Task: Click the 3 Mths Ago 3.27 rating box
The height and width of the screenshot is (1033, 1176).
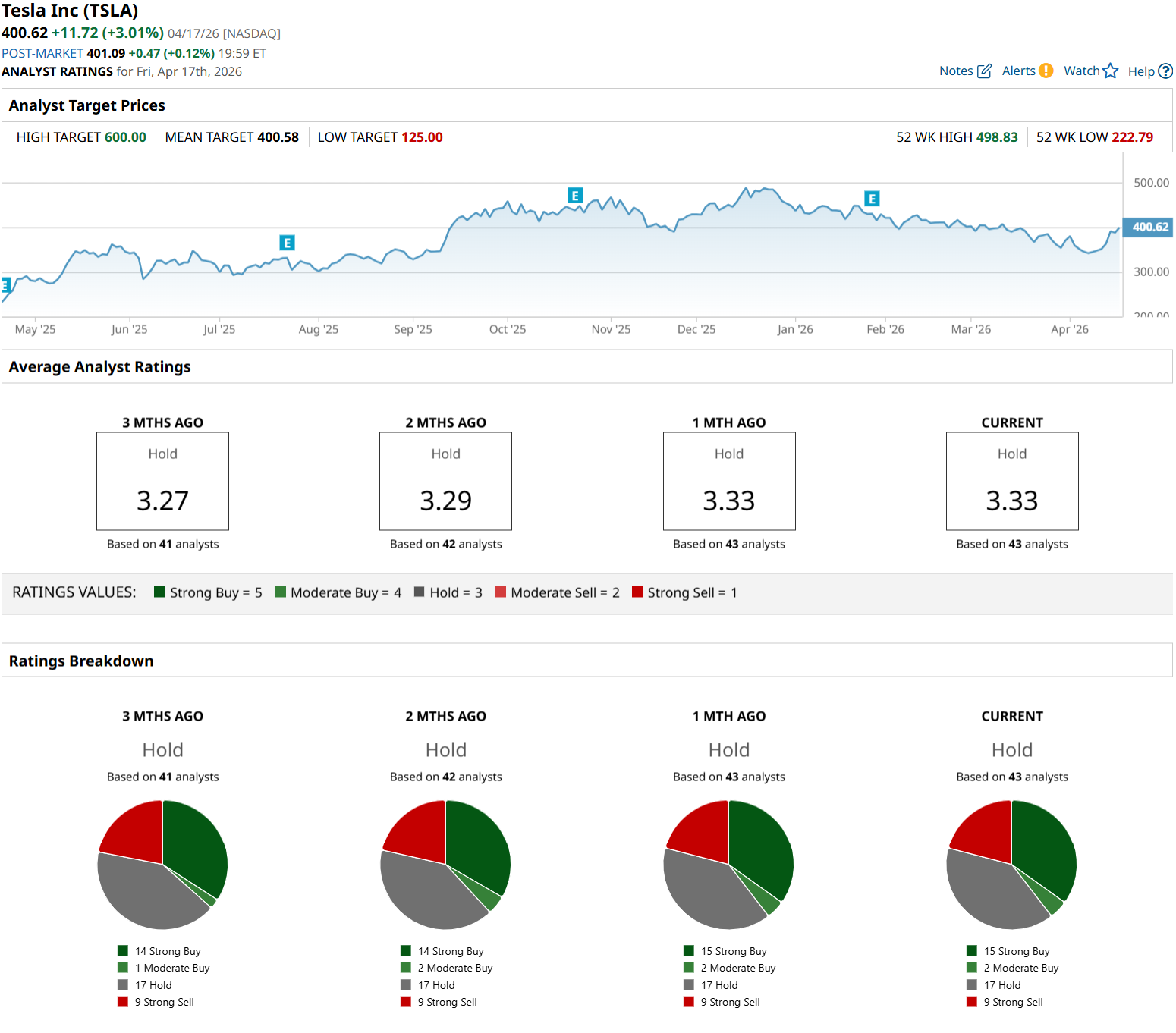Action: pos(162,481)
